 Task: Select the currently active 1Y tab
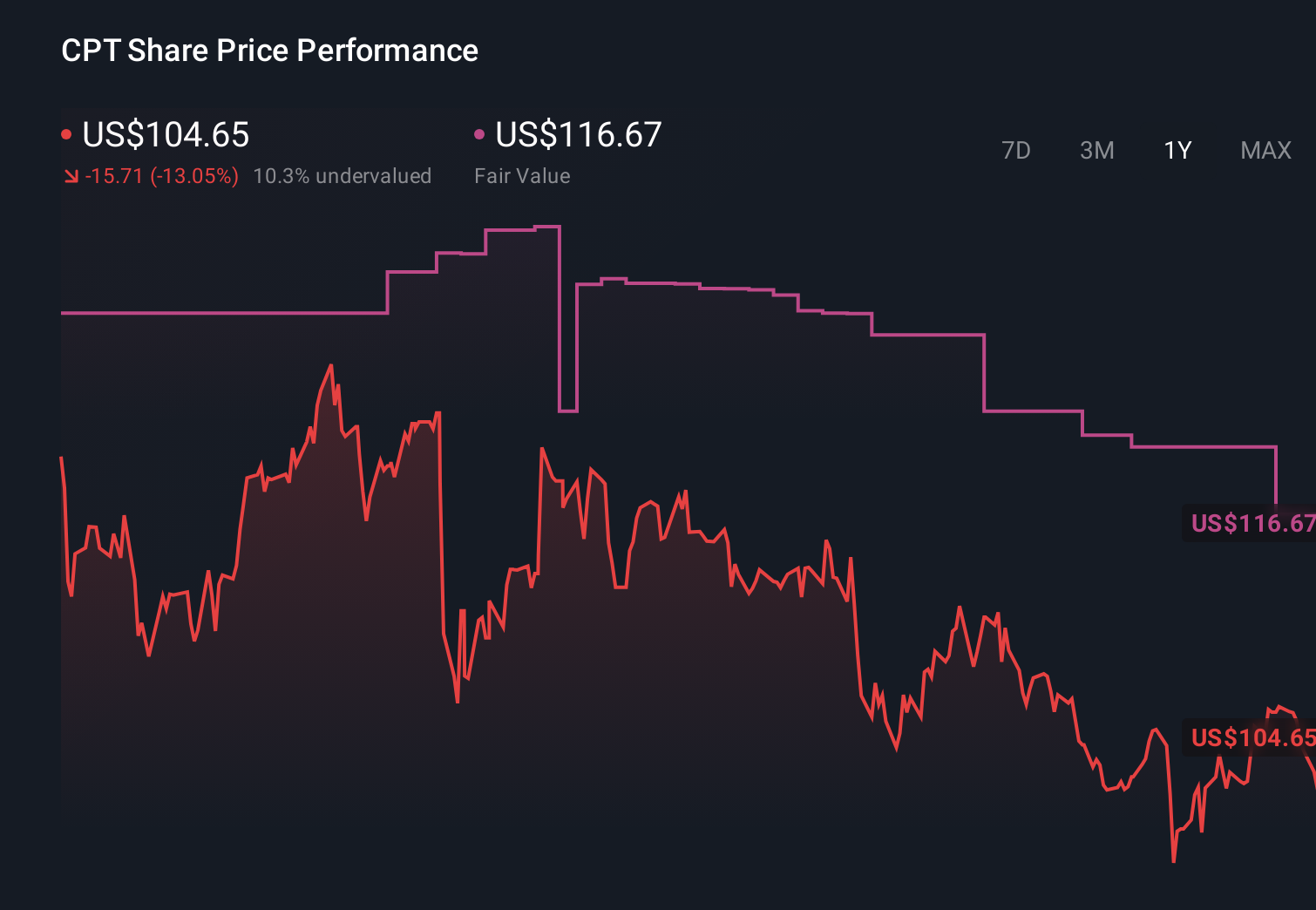(x=1177, y=150)
